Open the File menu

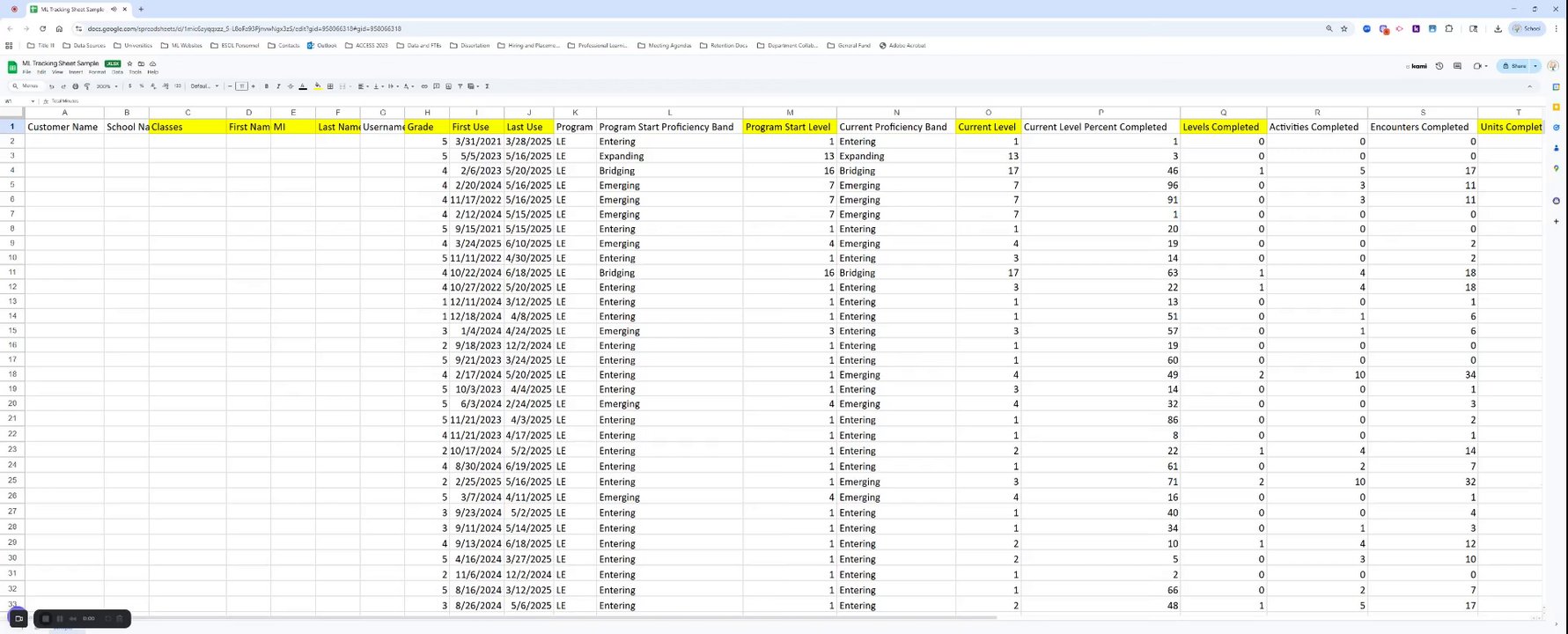(x=26, y=72)
